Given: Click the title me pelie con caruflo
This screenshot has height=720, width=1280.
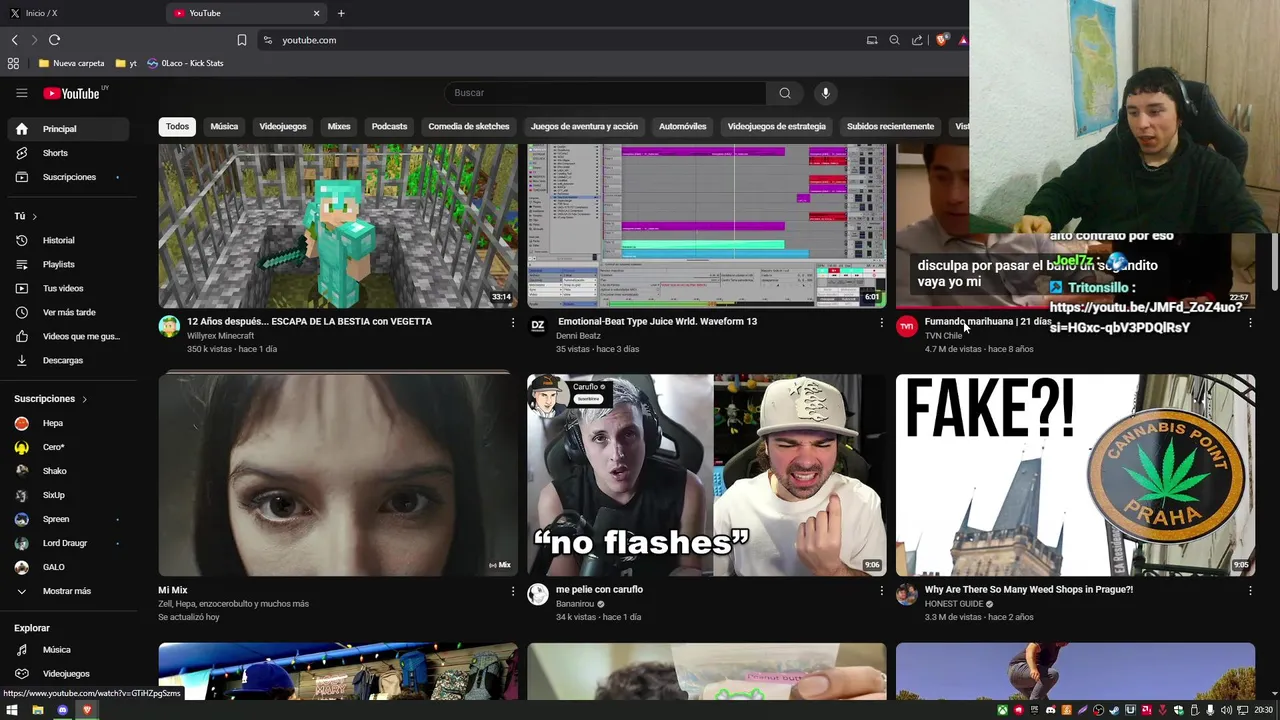Looking at the screenshot, I should point(599,590).
